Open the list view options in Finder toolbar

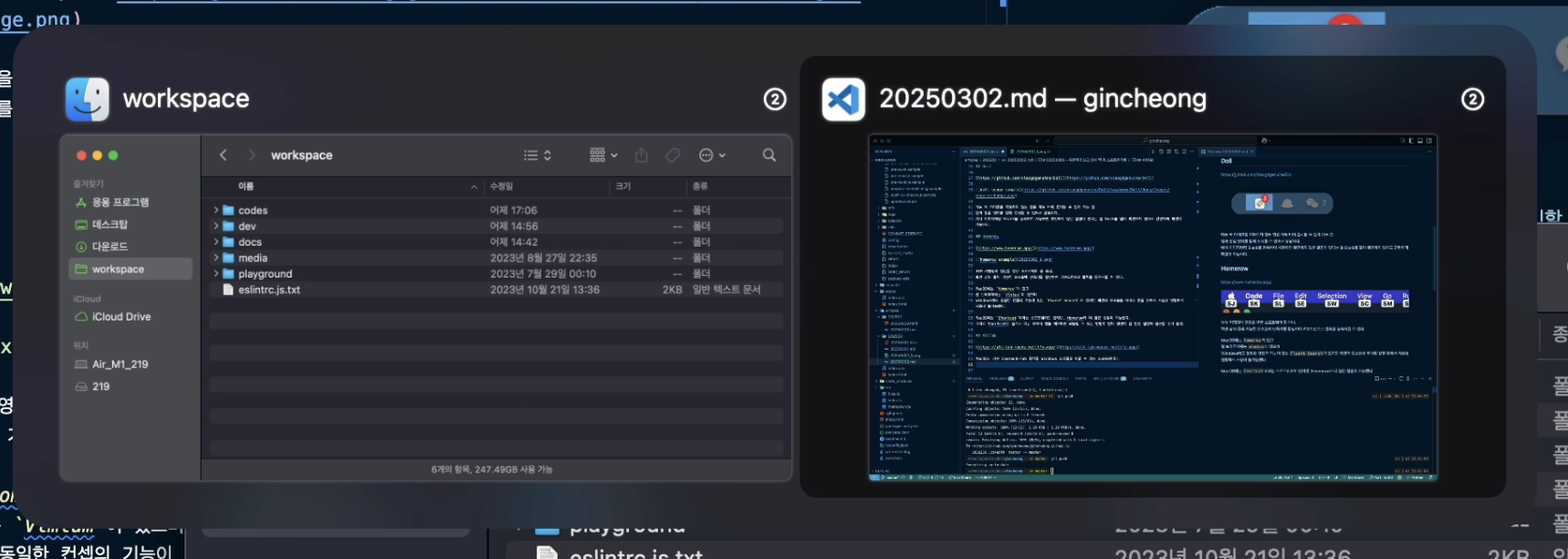537,155
